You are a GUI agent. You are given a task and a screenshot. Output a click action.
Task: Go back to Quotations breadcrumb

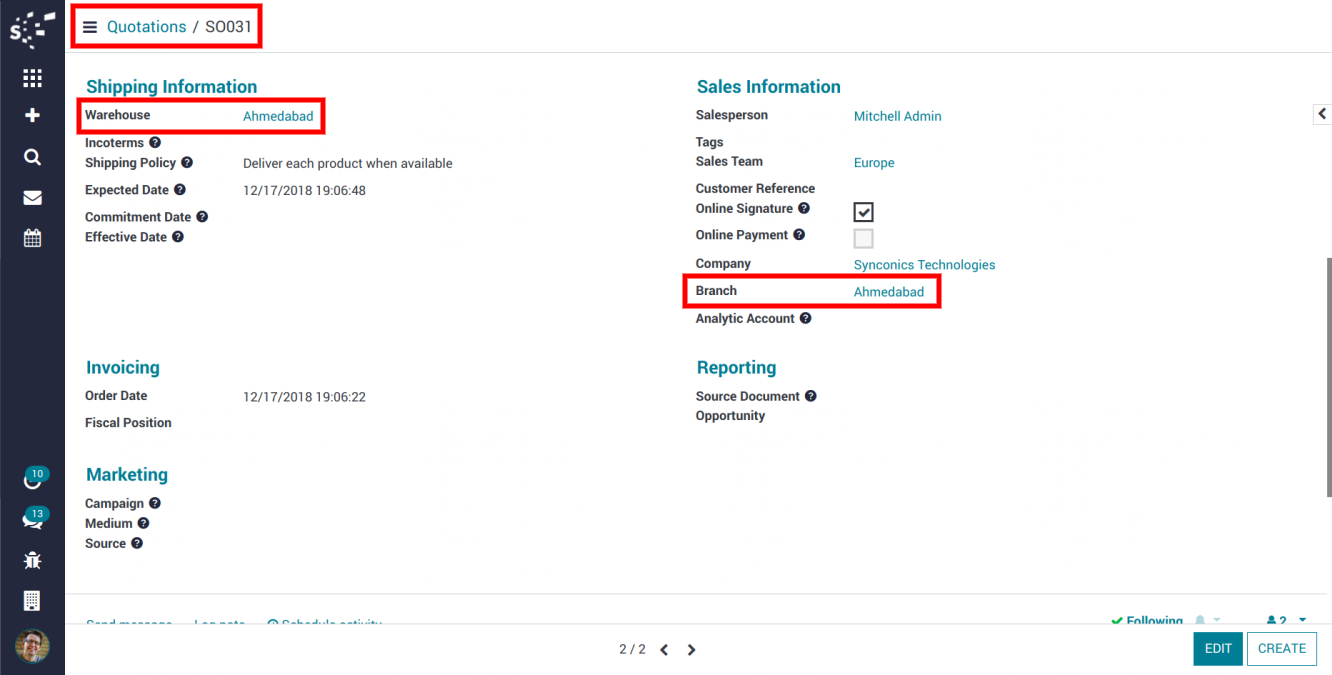tap(146, 27)
